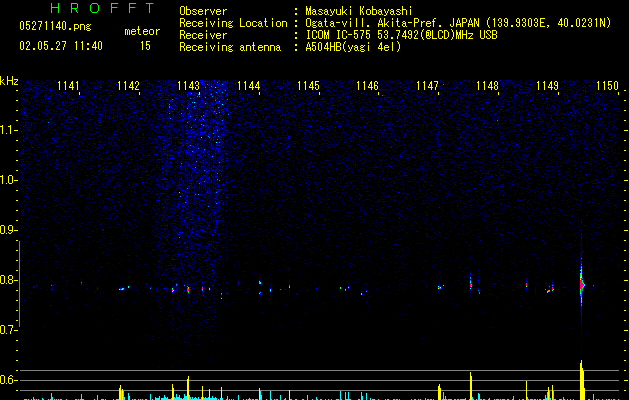
Task: Click the 1144 time tick label
Action: (x=248, y=86)
